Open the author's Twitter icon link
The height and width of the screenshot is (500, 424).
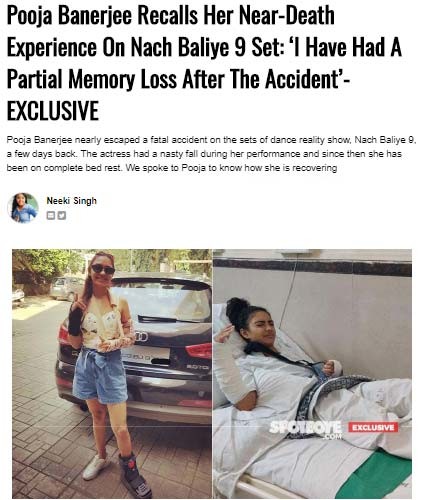pos(62,216)
